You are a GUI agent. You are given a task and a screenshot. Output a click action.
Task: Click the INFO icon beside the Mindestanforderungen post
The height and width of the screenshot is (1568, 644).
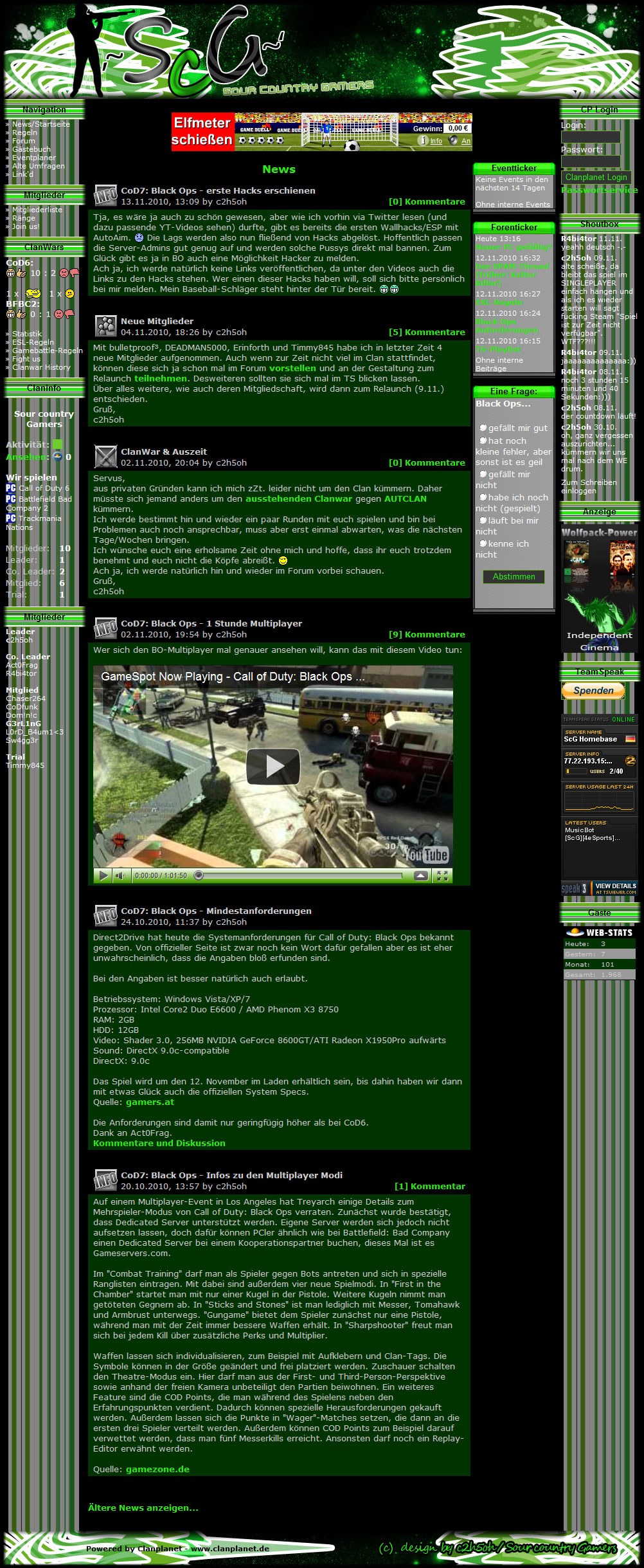click(x=105, y=916)
